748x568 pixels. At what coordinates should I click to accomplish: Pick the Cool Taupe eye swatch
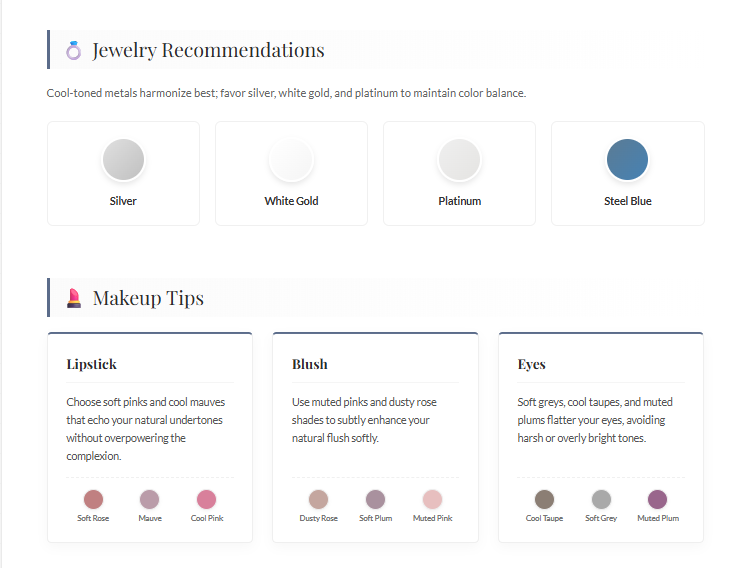click(x=545, y=499)
